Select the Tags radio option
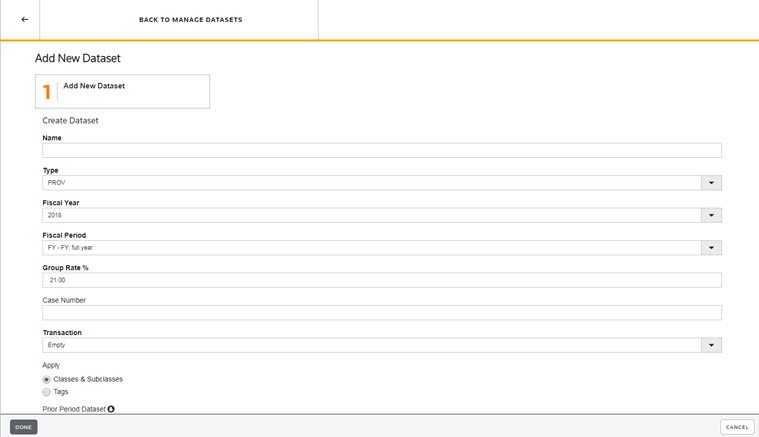 click(x=46, y=392)
